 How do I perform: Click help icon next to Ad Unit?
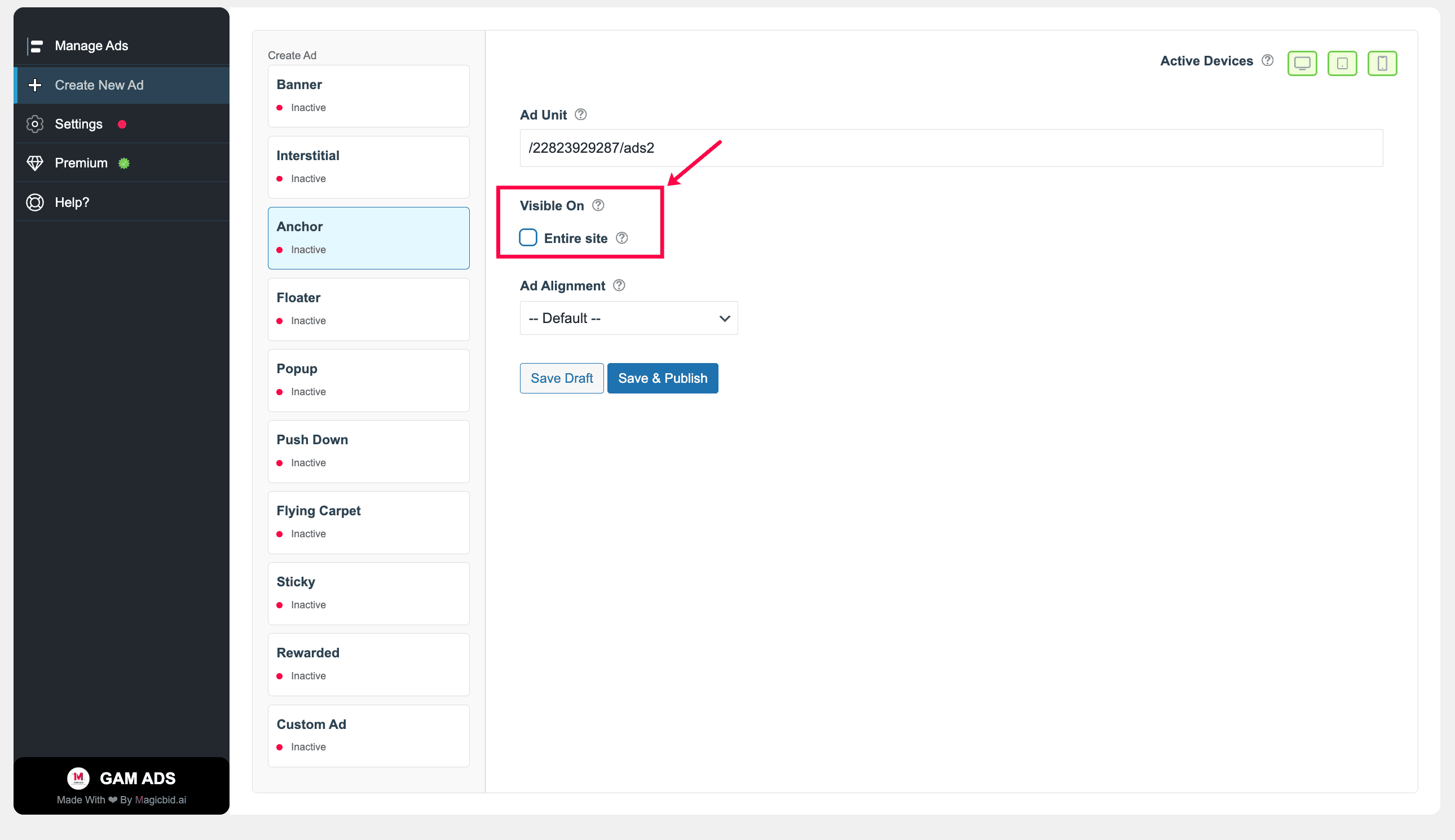tap(581, 114)
